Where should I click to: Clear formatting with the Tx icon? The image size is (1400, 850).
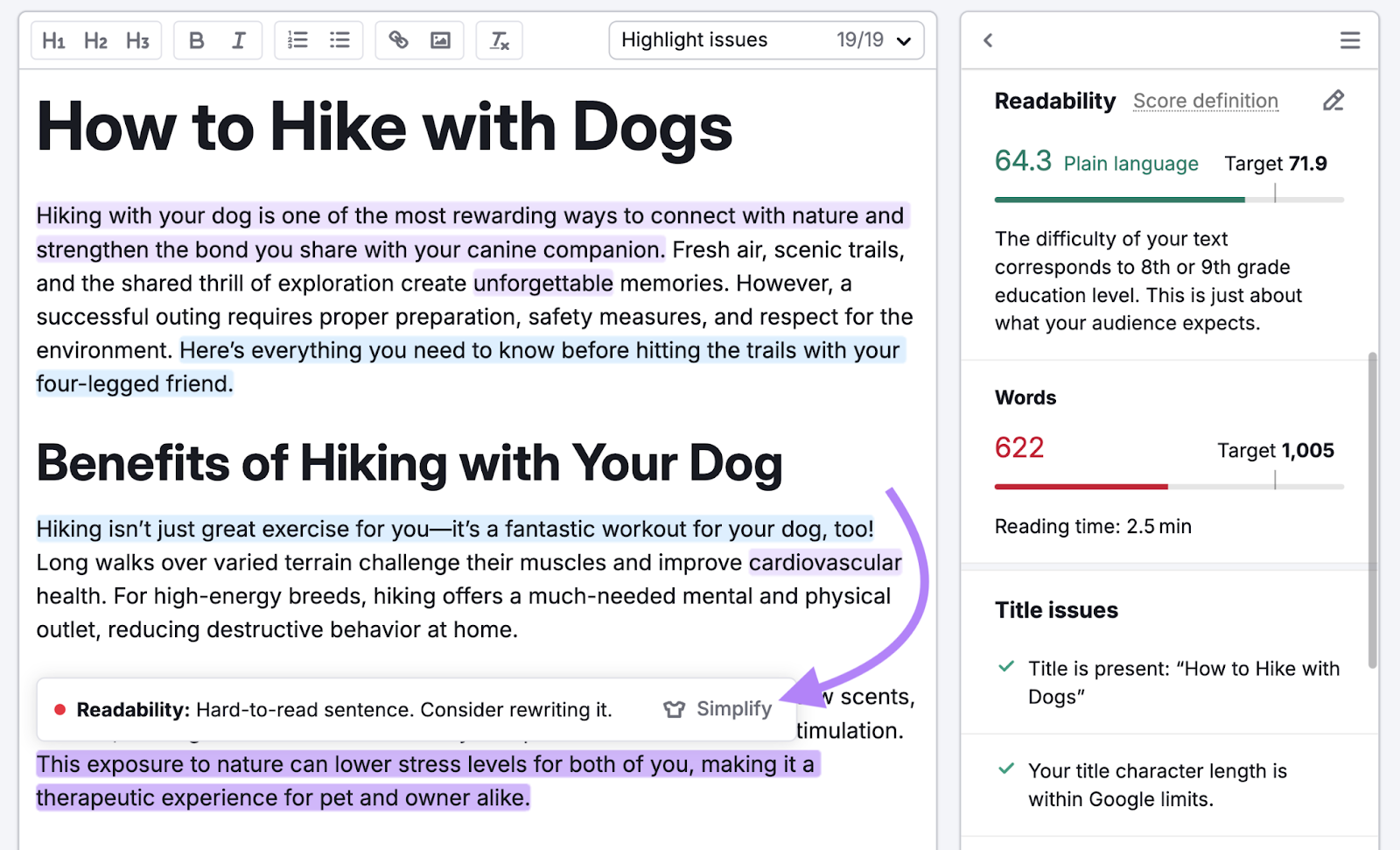[499, 39]
